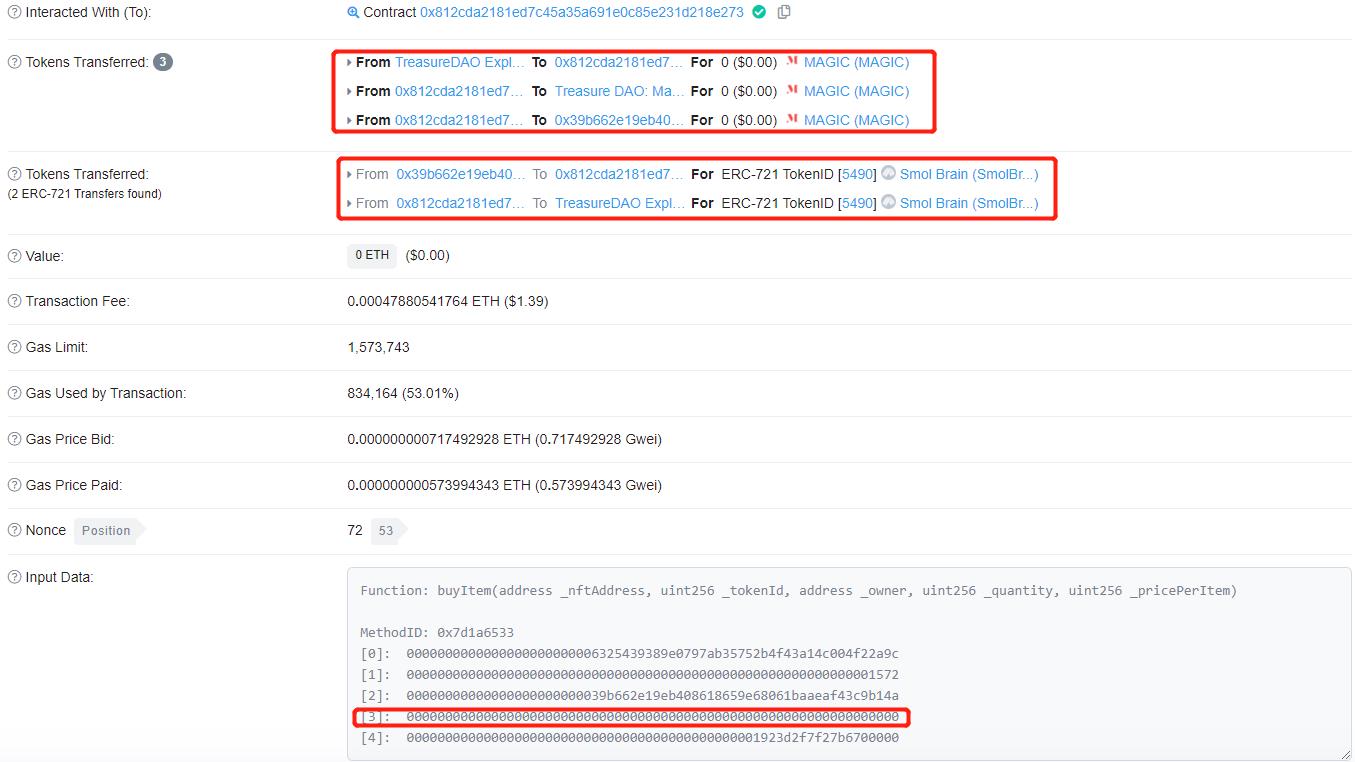Select the gas used value 834,164 (53.01%)
This screenshot has height=762, width=1355.
click(x=403, y=393)
